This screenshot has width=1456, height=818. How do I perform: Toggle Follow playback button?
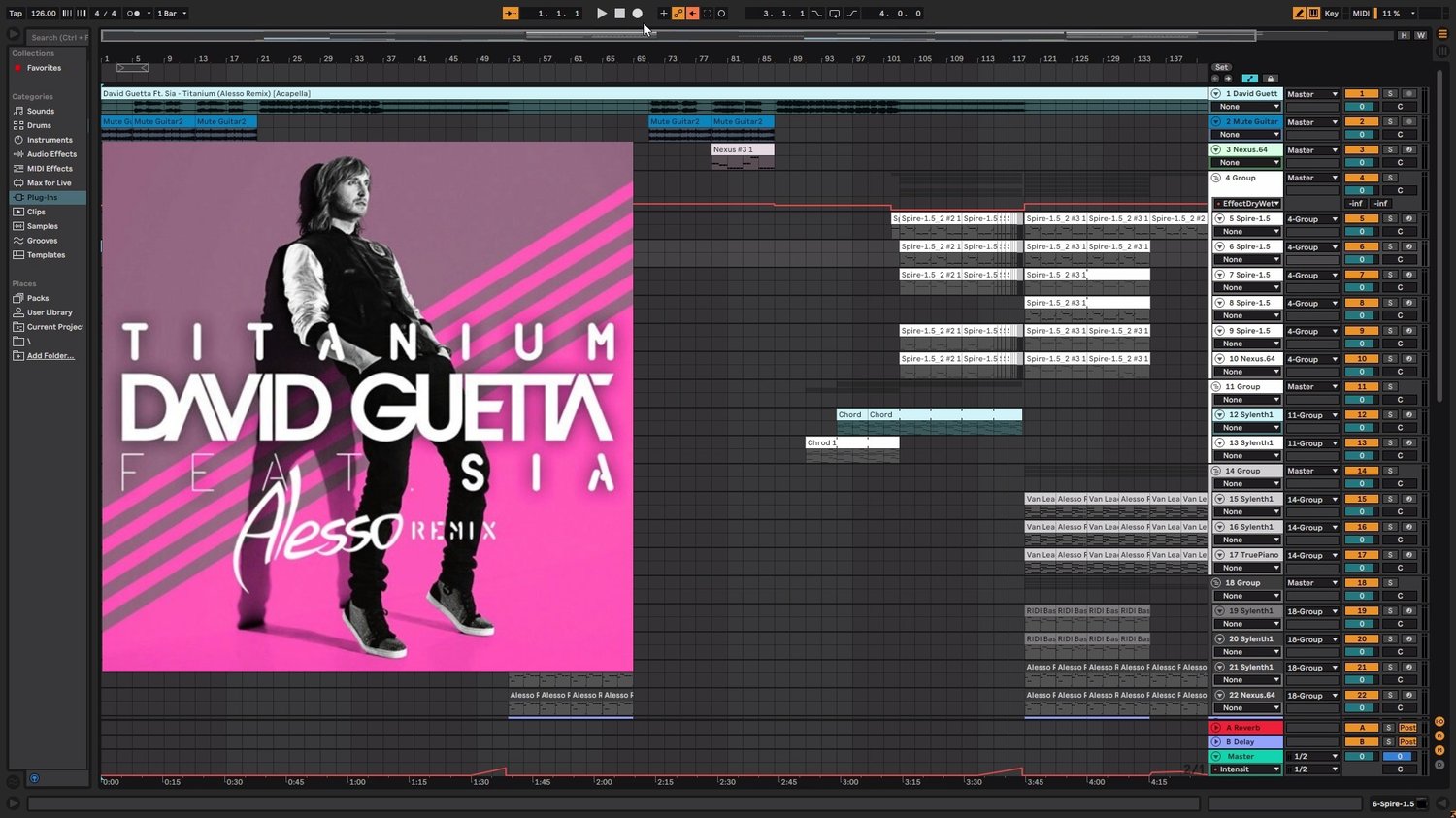point(511,14)
